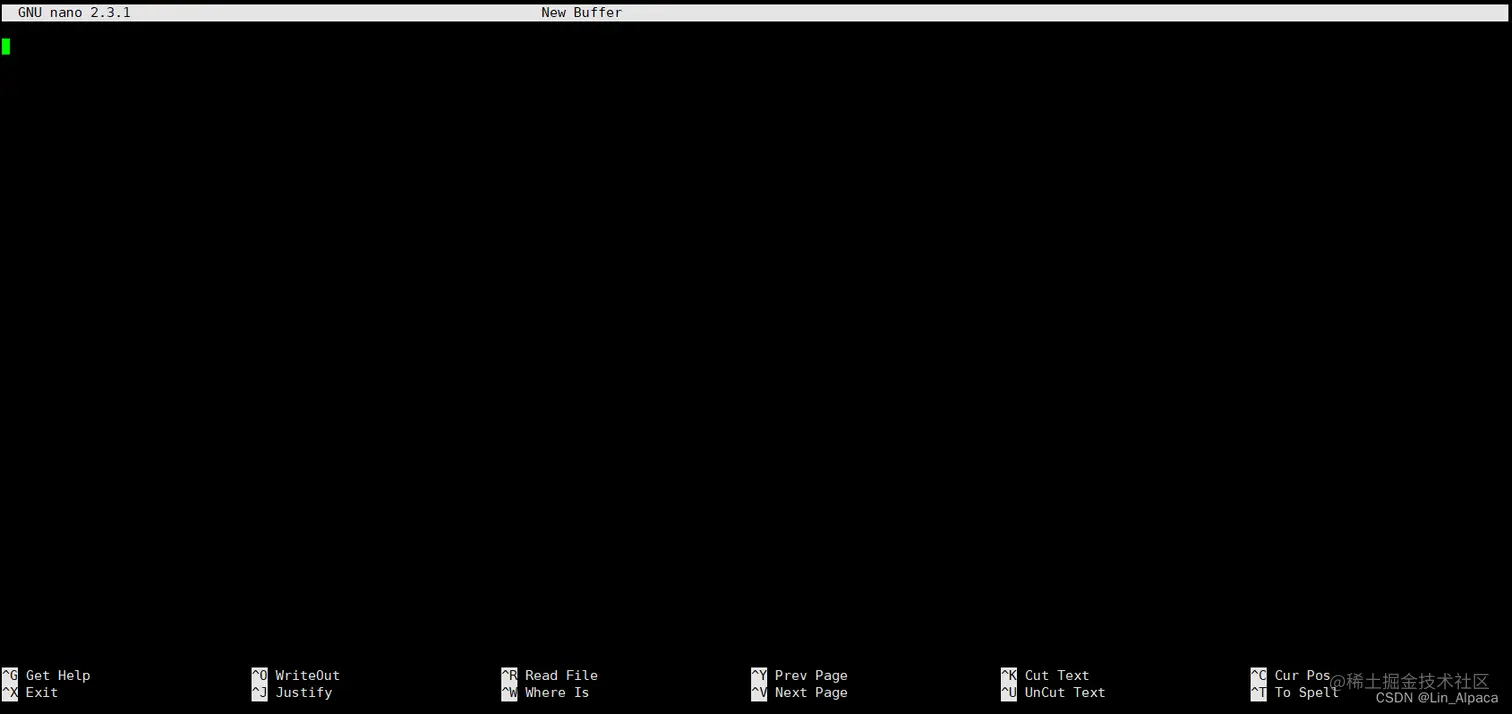Viewport: 1512px width, 714px height.
Task: Click the ^J Justify shortcut
Action: click(292, 692)
